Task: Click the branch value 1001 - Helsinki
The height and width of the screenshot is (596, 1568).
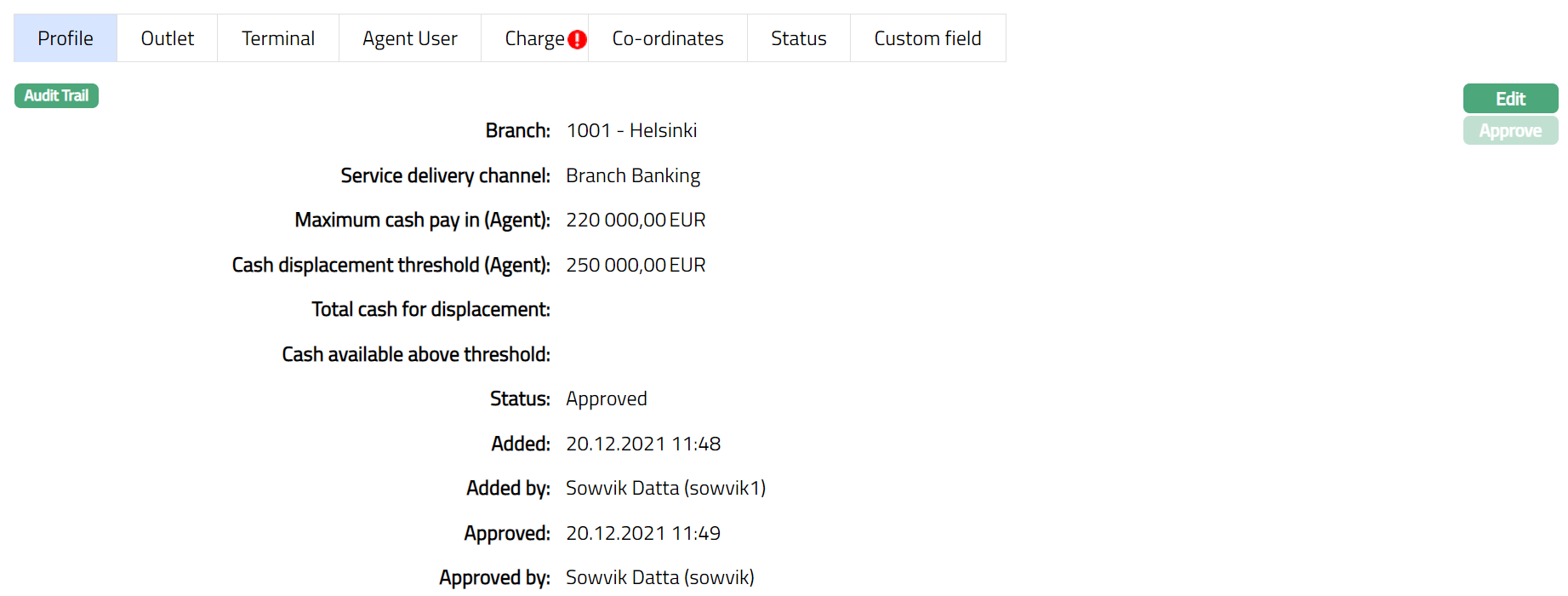Action: coord(631,130)
